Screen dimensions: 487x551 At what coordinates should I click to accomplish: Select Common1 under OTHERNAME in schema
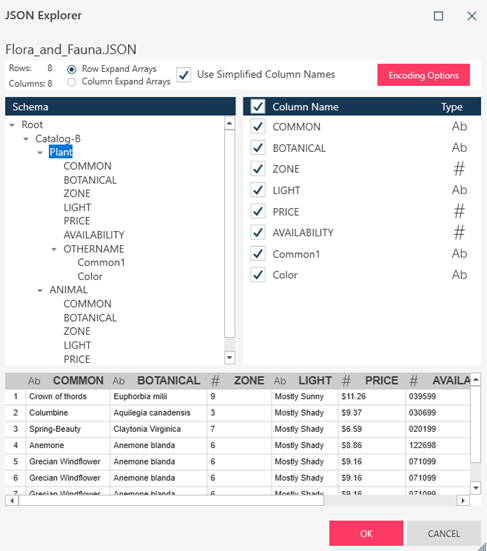[x=101, y=262]
